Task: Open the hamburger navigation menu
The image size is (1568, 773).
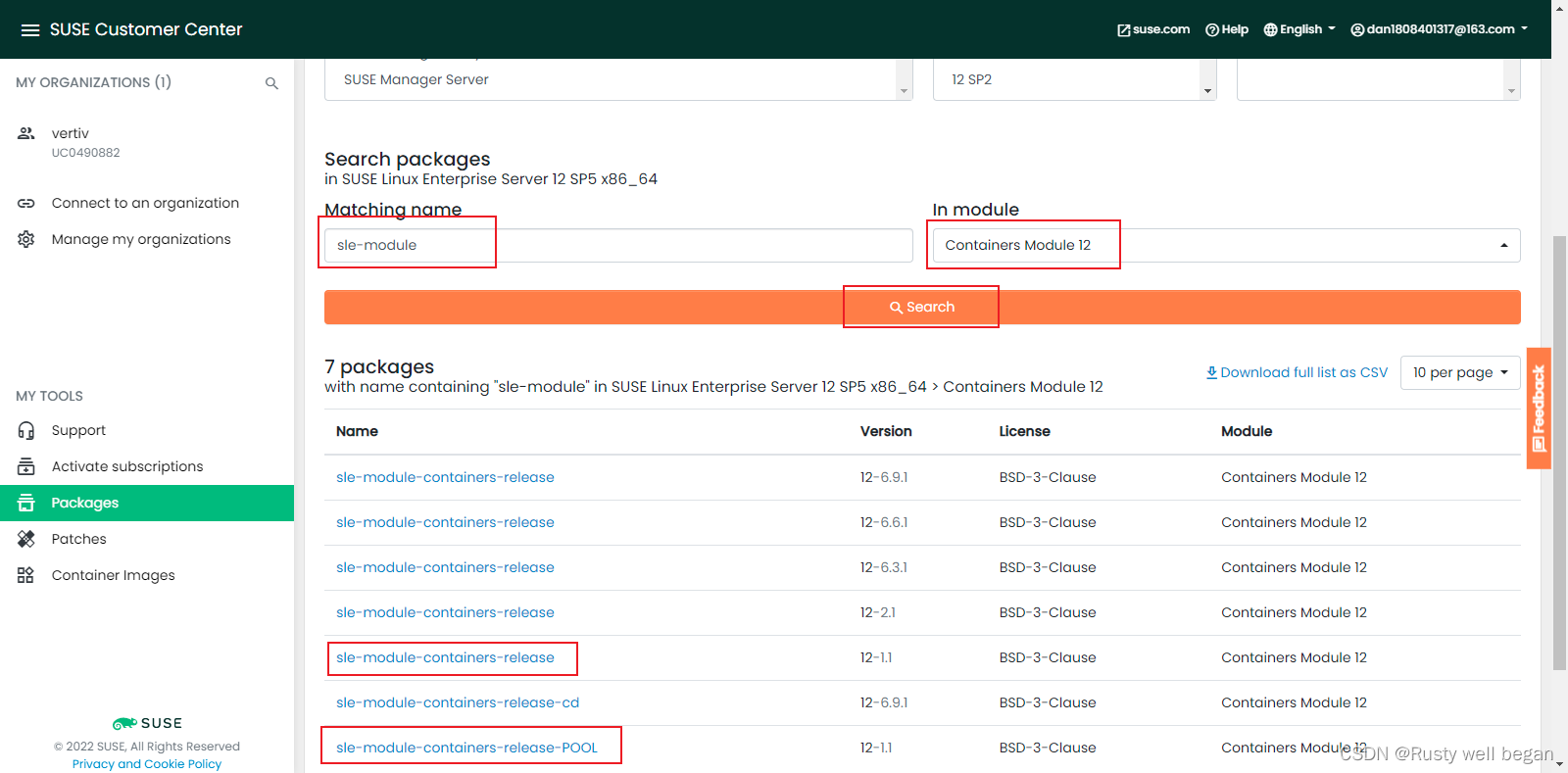Action: (30, 29)
